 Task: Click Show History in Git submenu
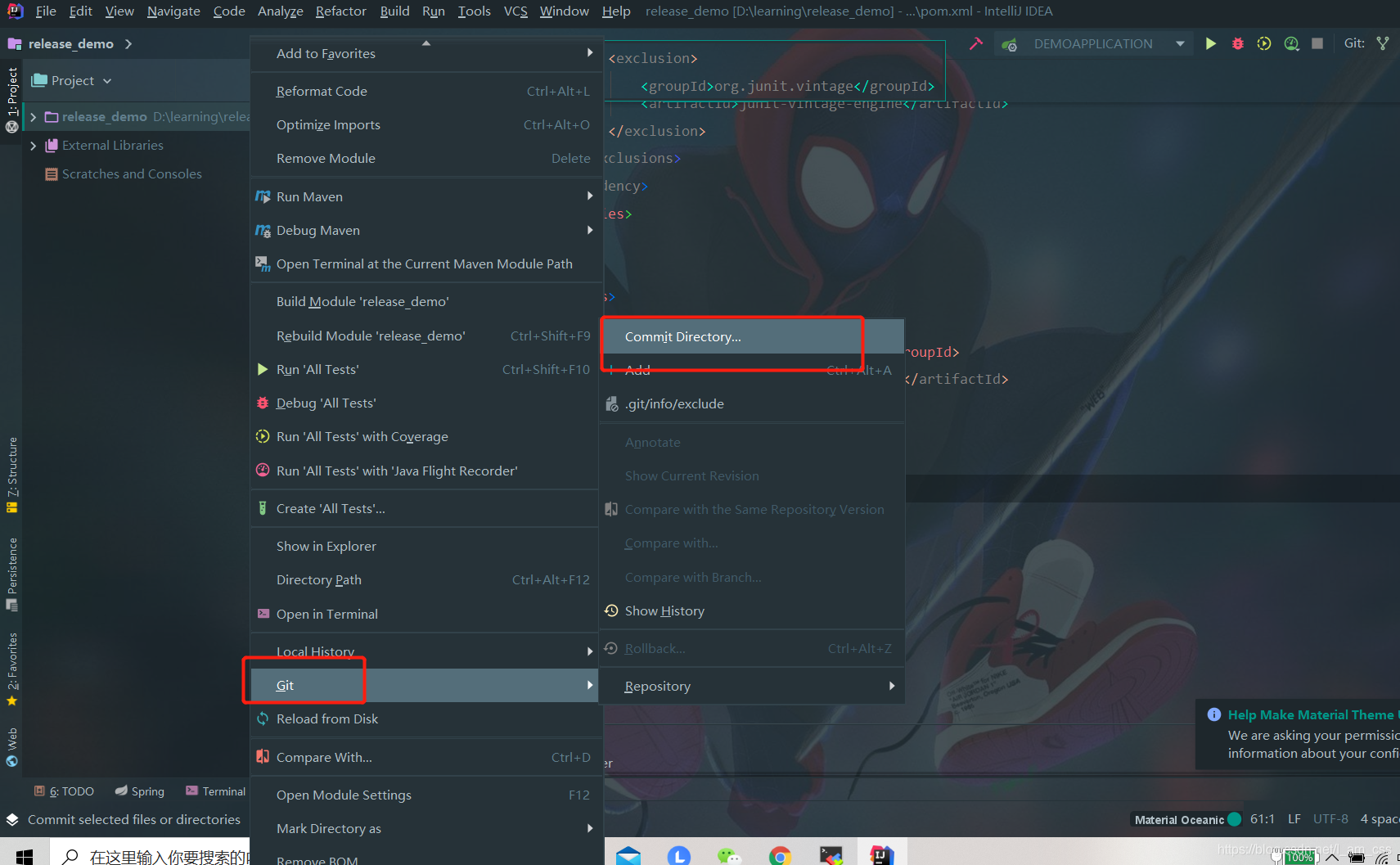click(x=753, y=611)
